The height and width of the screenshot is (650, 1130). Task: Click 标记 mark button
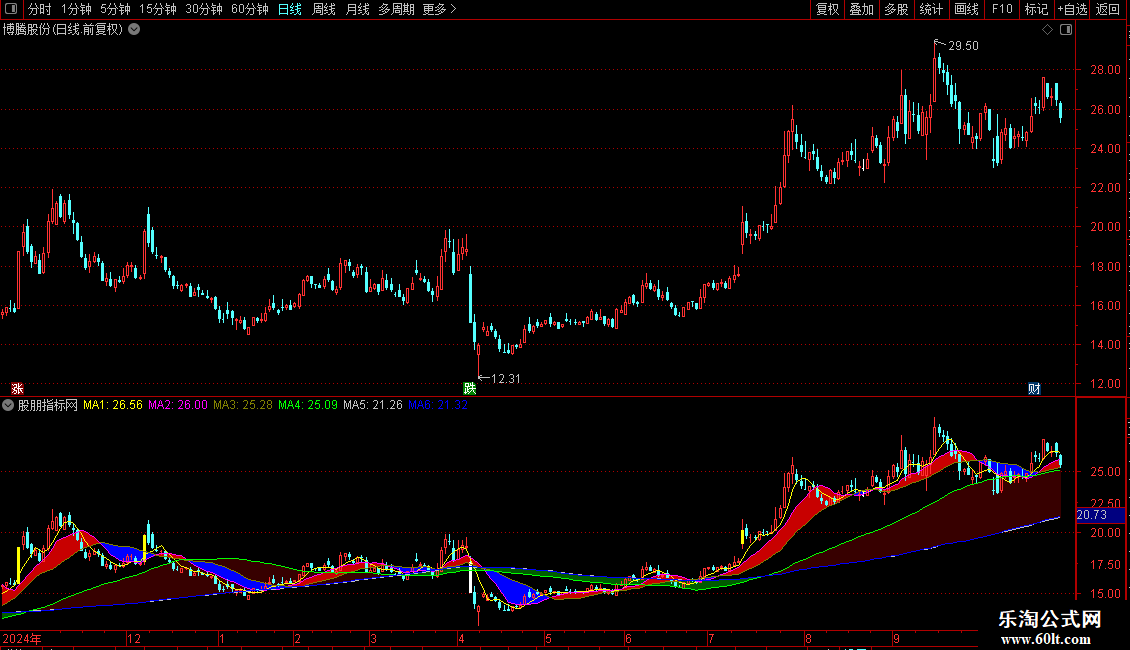point(1036,9)
